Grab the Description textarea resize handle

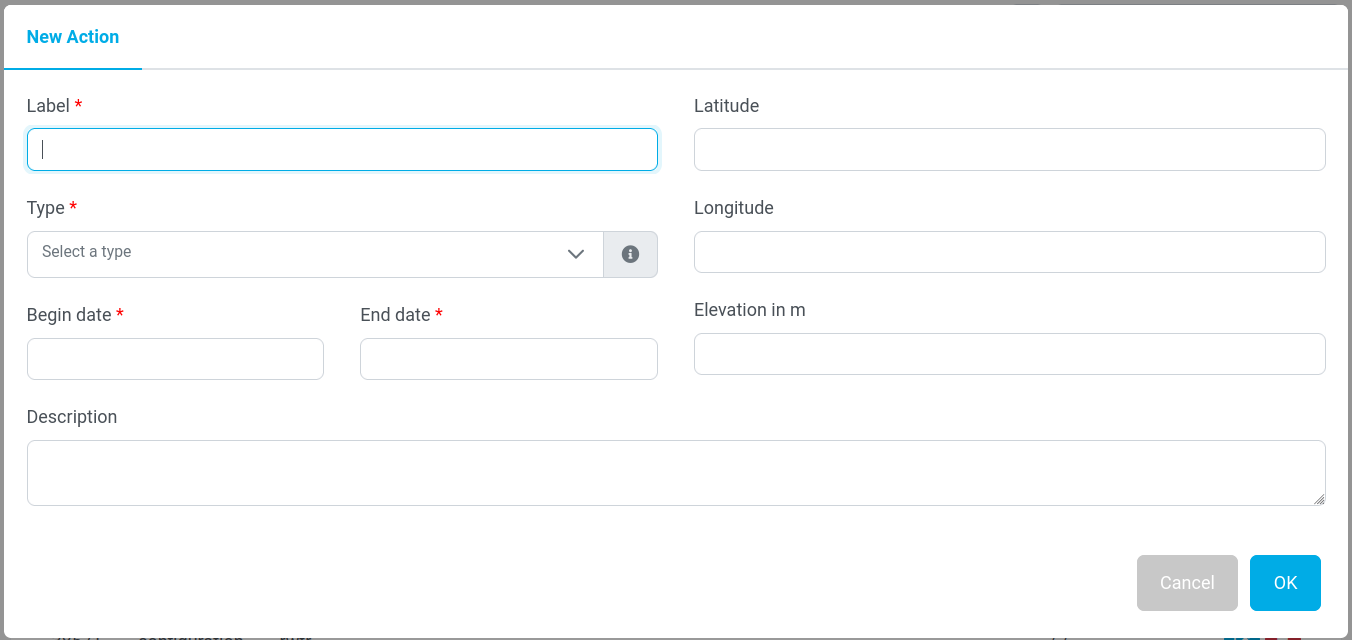(1319, 499)
